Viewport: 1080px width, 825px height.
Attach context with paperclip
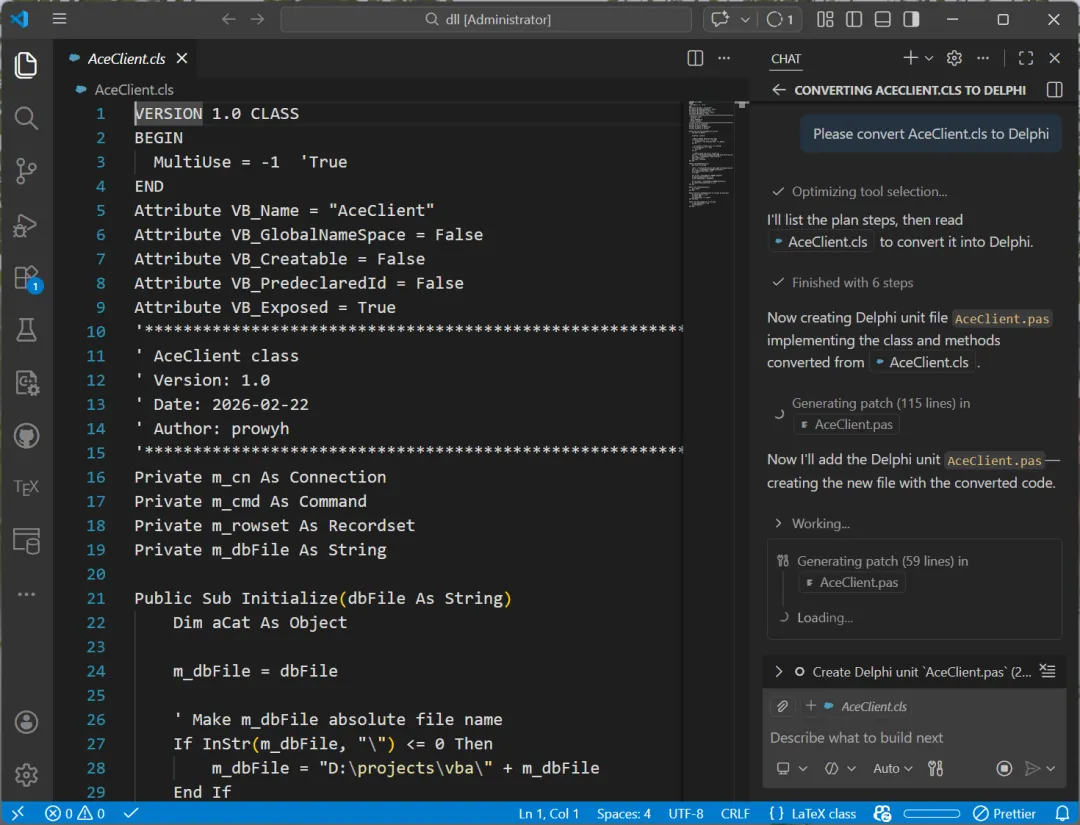782,706
